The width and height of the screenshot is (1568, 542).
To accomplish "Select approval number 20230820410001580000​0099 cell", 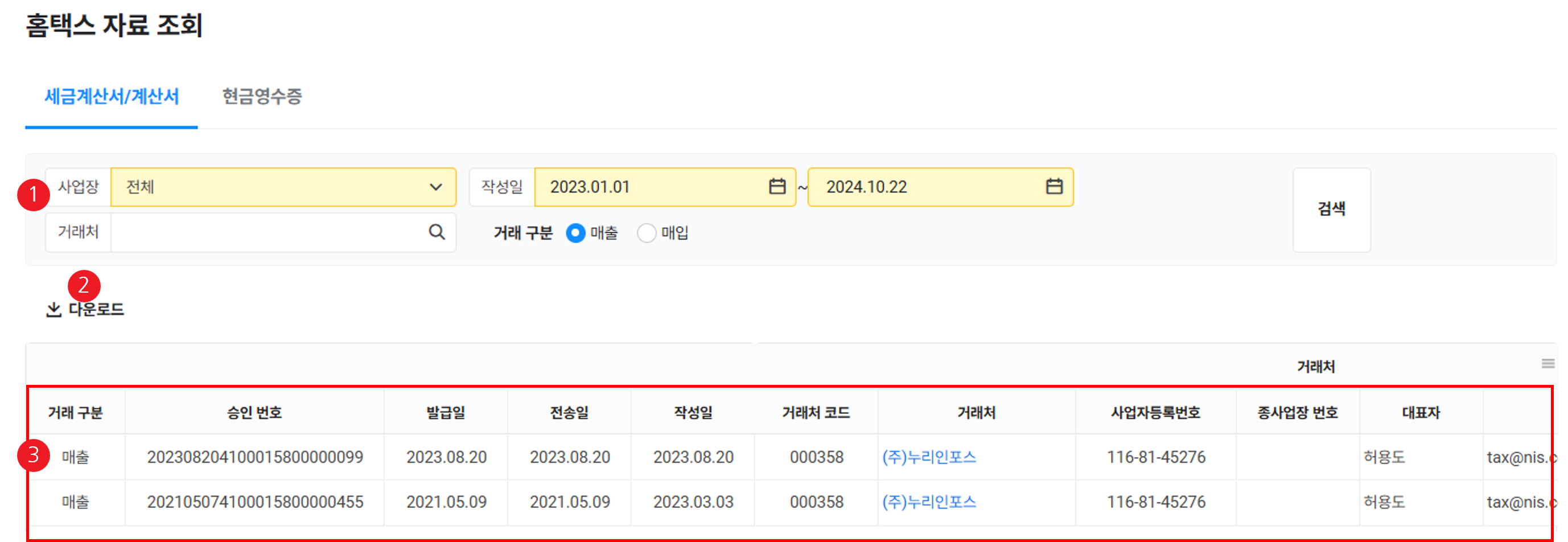I will point(254,457).
